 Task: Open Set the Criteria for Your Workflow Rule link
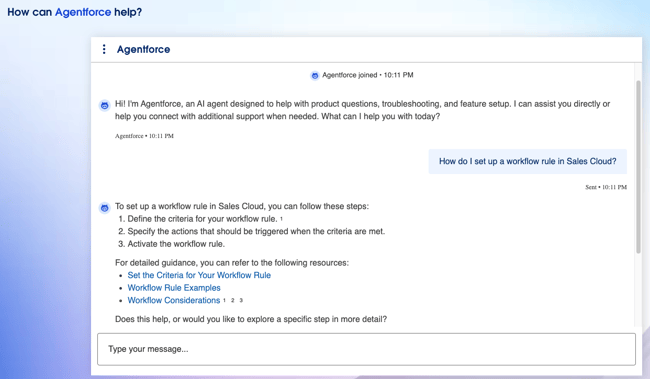(x=199, y=275)
